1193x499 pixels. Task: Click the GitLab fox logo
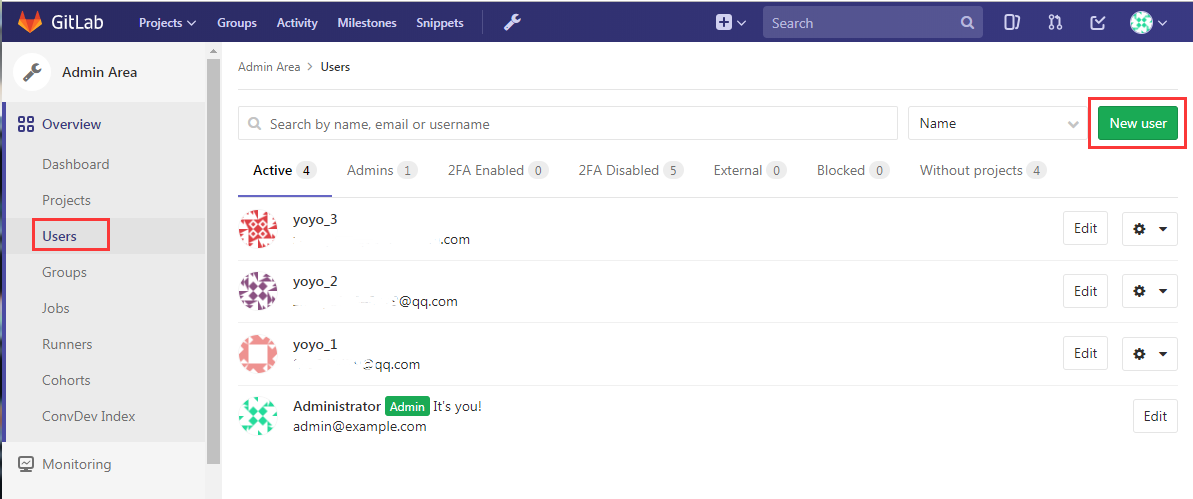tap(29, 22)
